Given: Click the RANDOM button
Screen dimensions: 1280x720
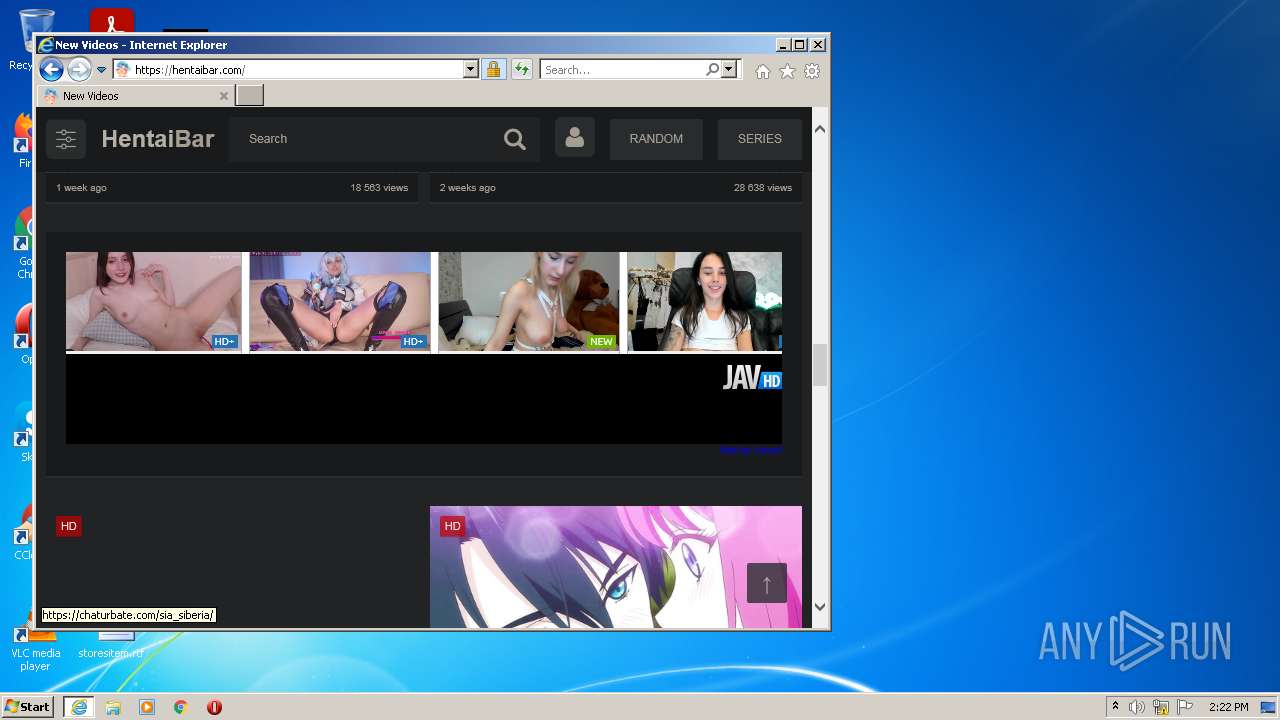Looking at the screenshot, I should [x=656, y=139].
